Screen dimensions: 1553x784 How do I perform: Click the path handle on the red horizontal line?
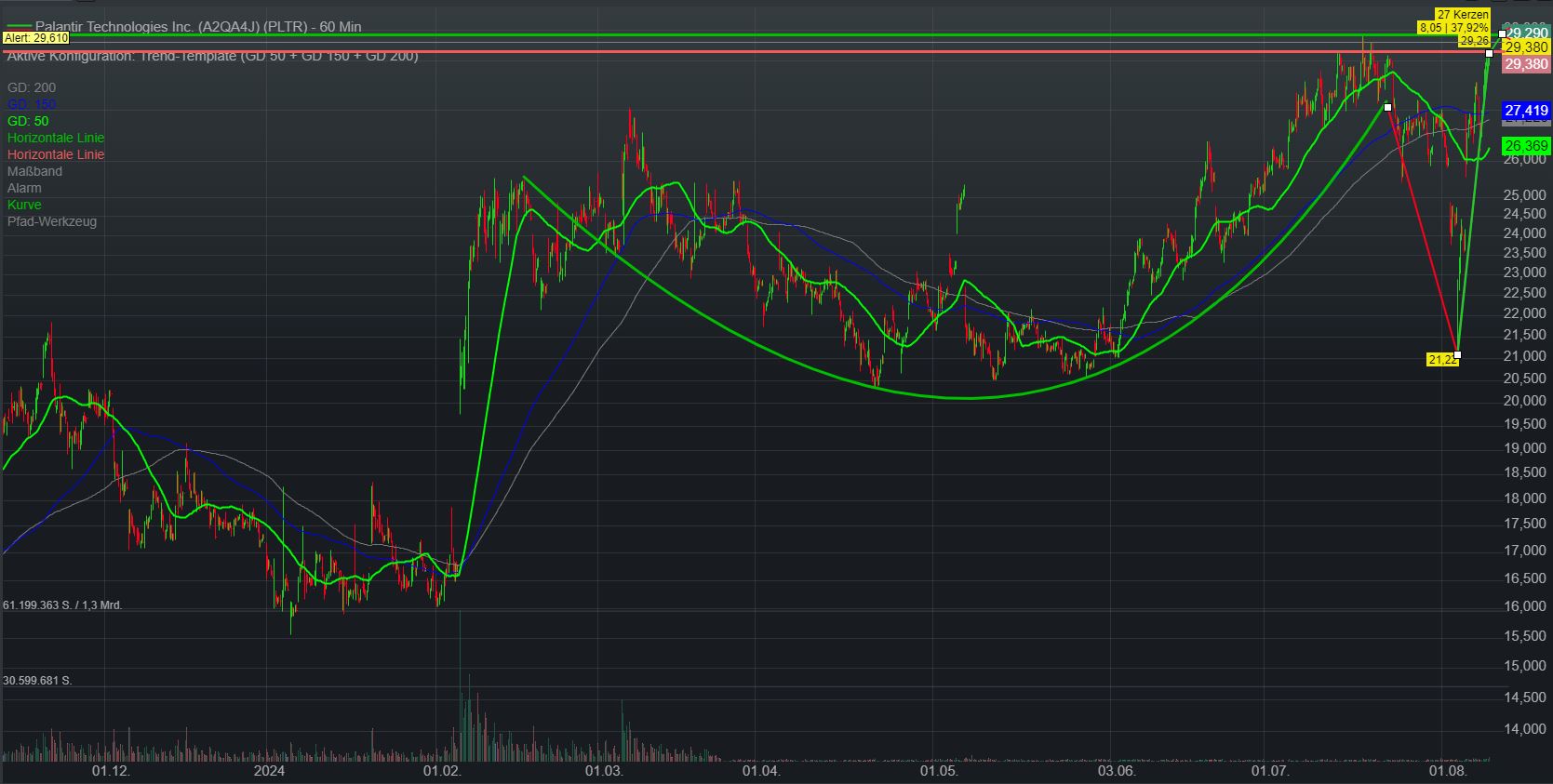point(1490,52)
